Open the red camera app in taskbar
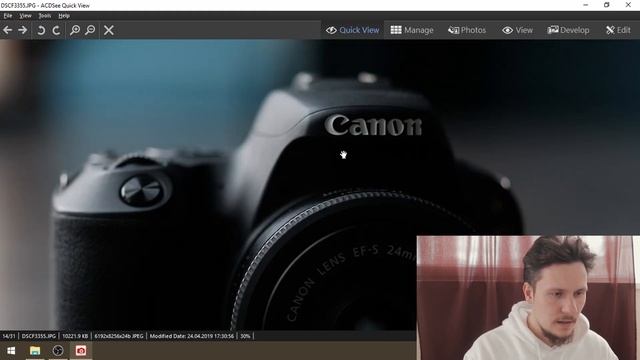 coord(81,351)
